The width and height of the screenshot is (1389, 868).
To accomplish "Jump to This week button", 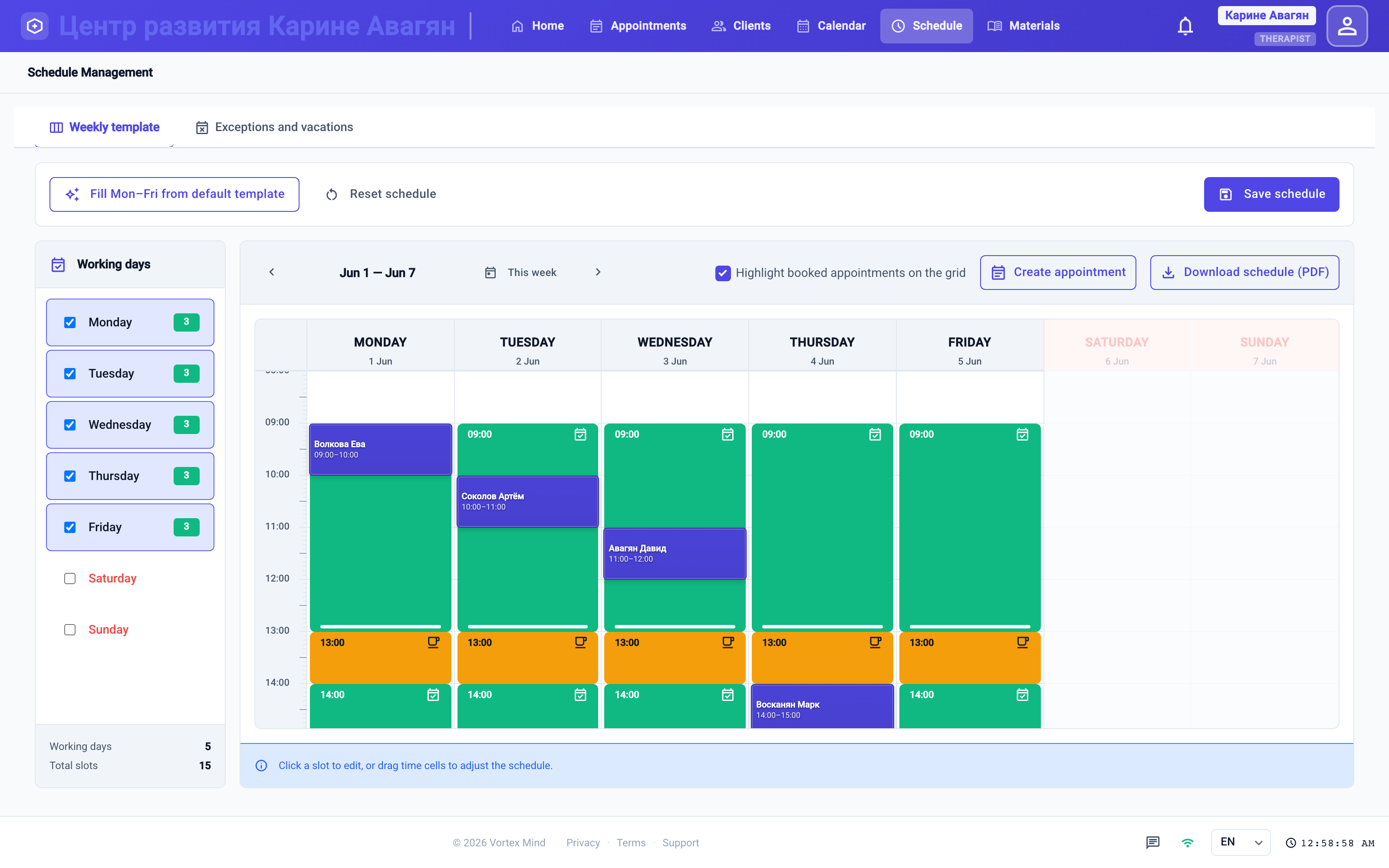I will [520, 272].
